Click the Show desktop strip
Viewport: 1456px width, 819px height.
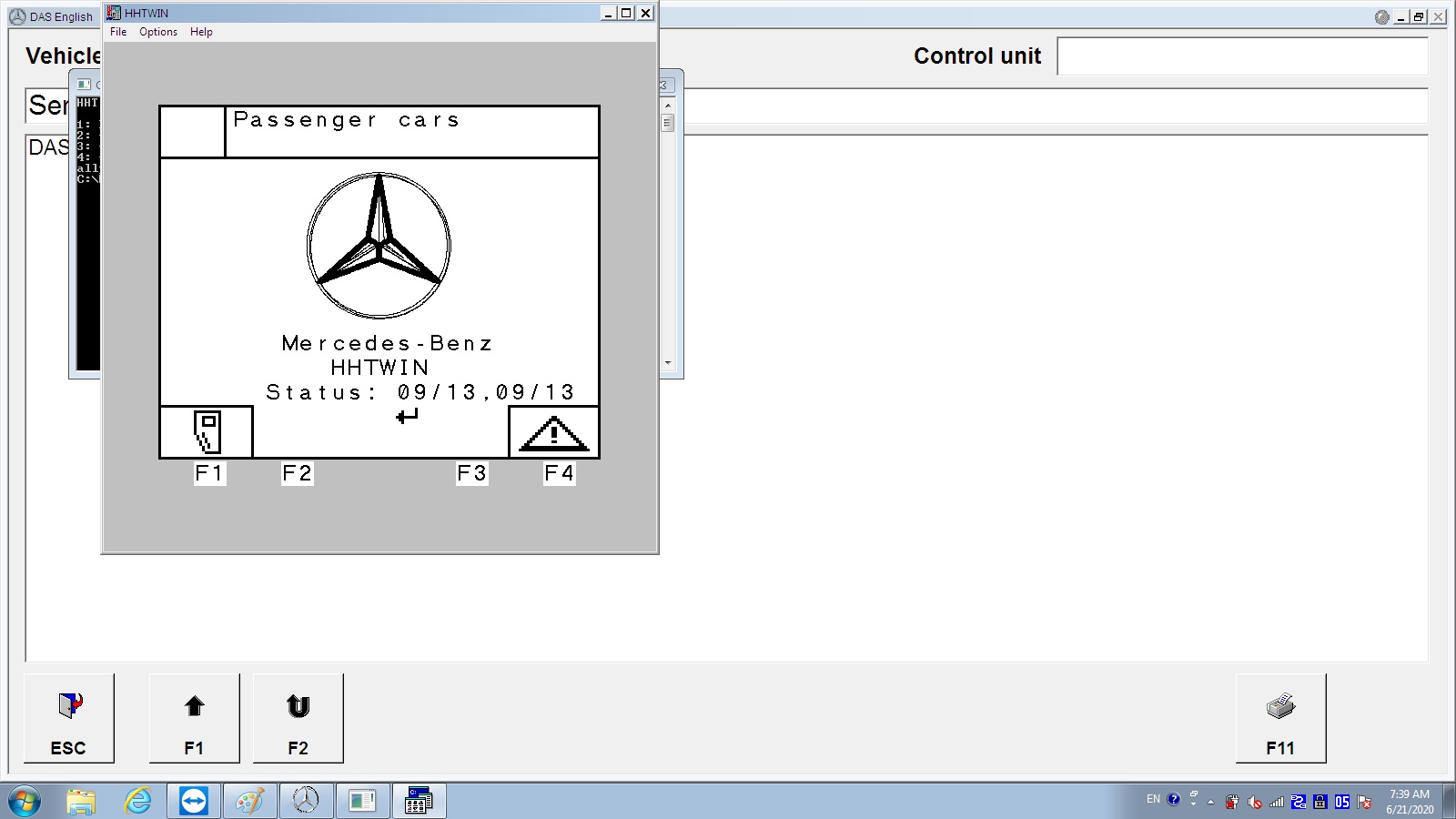click(x=1449, y=802)
